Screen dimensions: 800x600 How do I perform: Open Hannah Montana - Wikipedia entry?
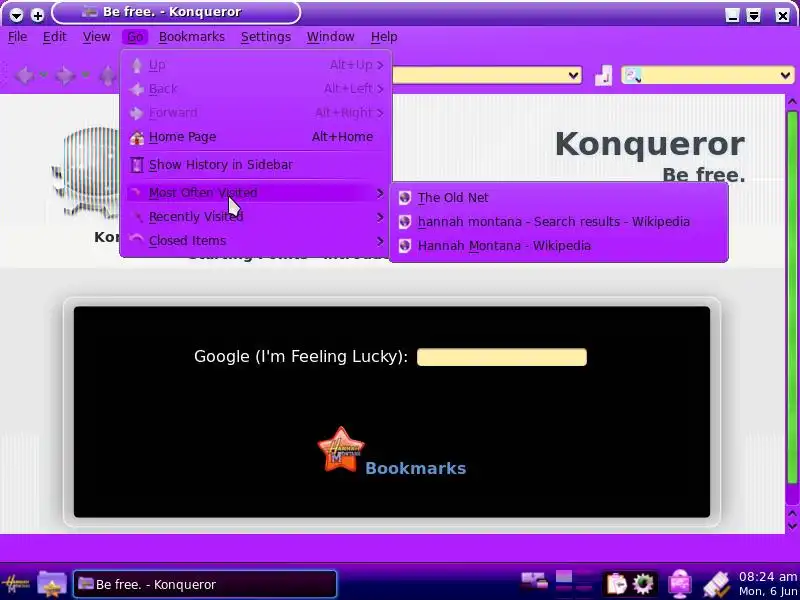[559, 246]
